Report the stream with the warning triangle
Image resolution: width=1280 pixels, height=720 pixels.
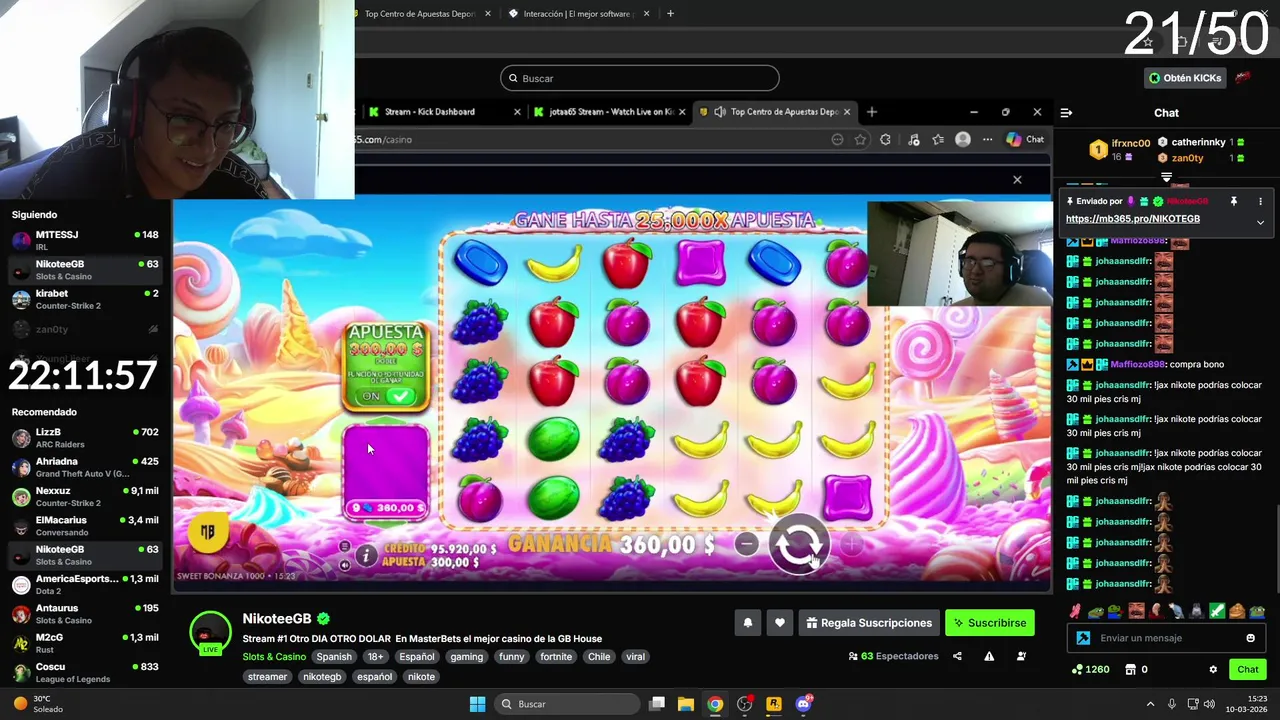click(x=989, y=656)
